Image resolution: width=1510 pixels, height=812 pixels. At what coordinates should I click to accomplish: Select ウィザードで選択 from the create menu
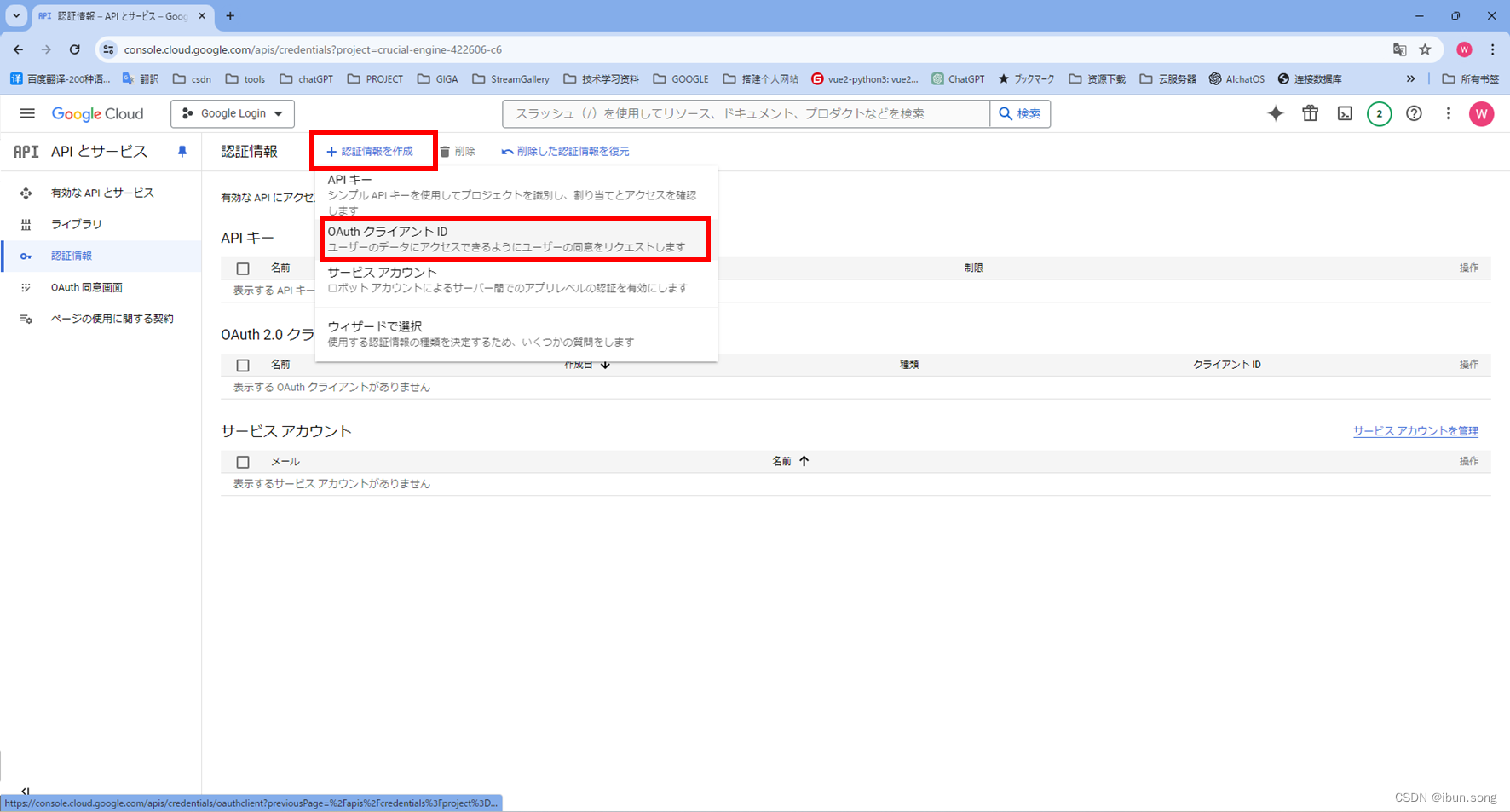[x=516, y=334]
